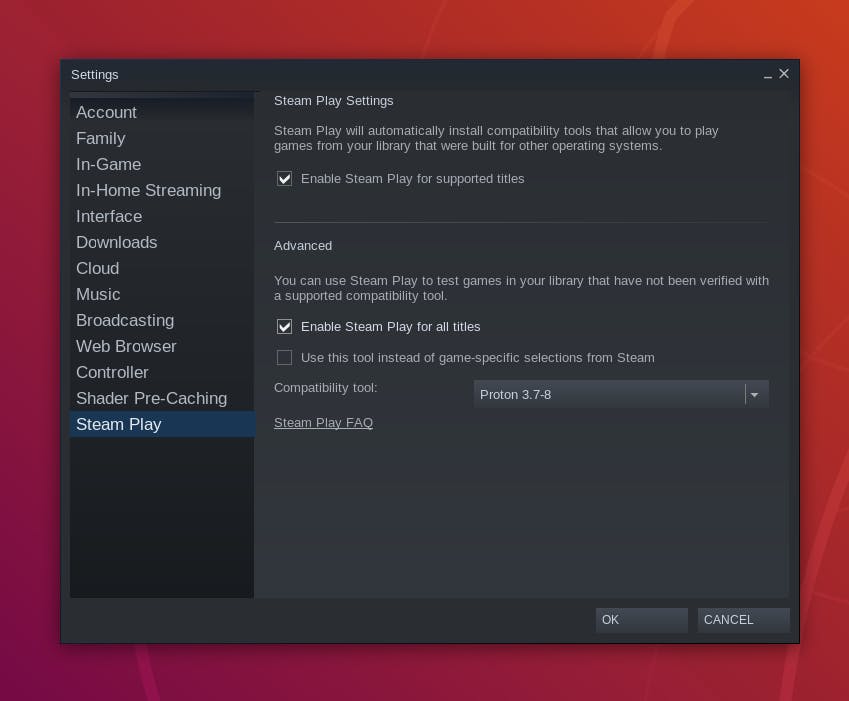Screen dimensions: 849x701
Task: Click the Steam Play Settings heading
Action: point(334,101)
